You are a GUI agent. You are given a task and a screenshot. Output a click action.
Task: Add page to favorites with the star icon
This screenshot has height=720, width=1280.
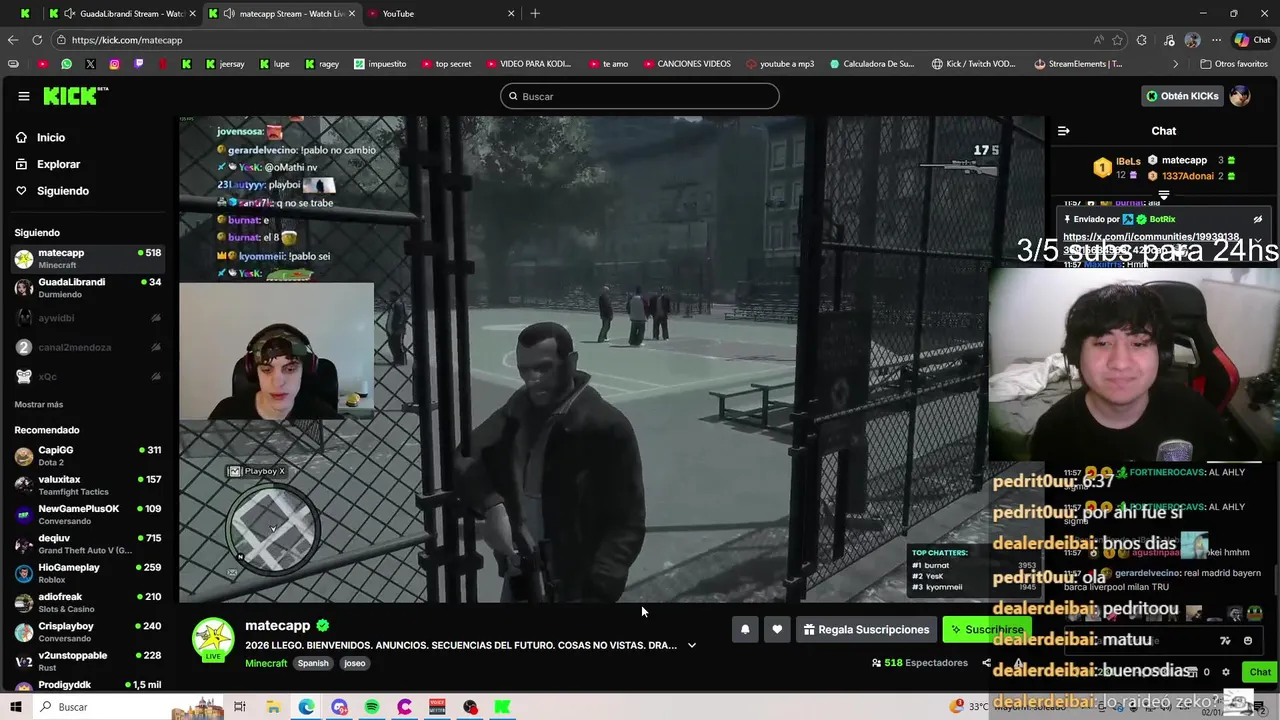click(1117, 40)
